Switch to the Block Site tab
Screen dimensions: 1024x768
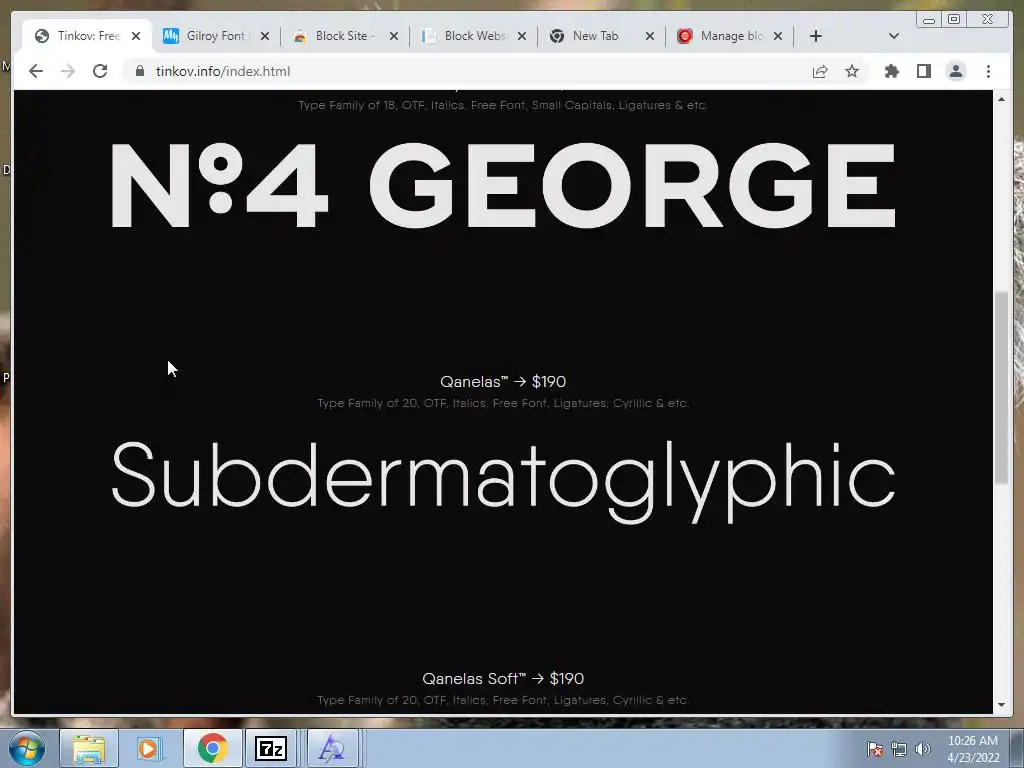[x=344, y=36]
